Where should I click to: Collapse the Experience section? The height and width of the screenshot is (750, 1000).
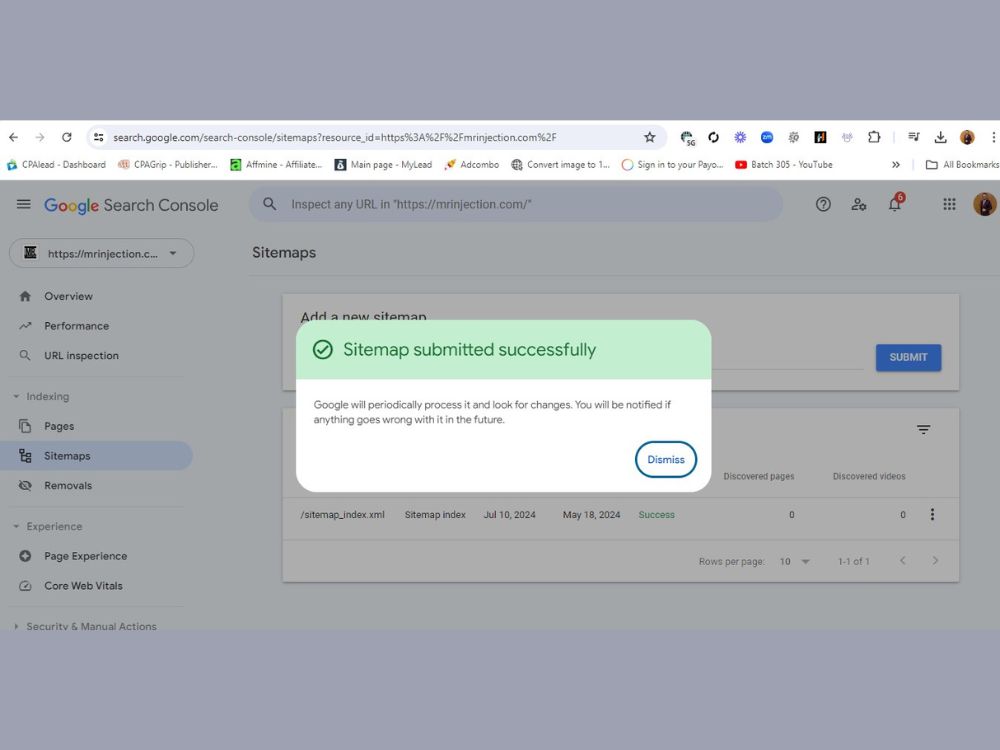pos(47,526)
